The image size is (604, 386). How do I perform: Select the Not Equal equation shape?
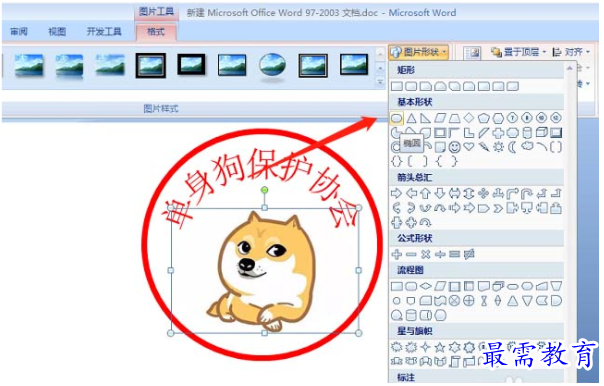click(x=469, y=254)
